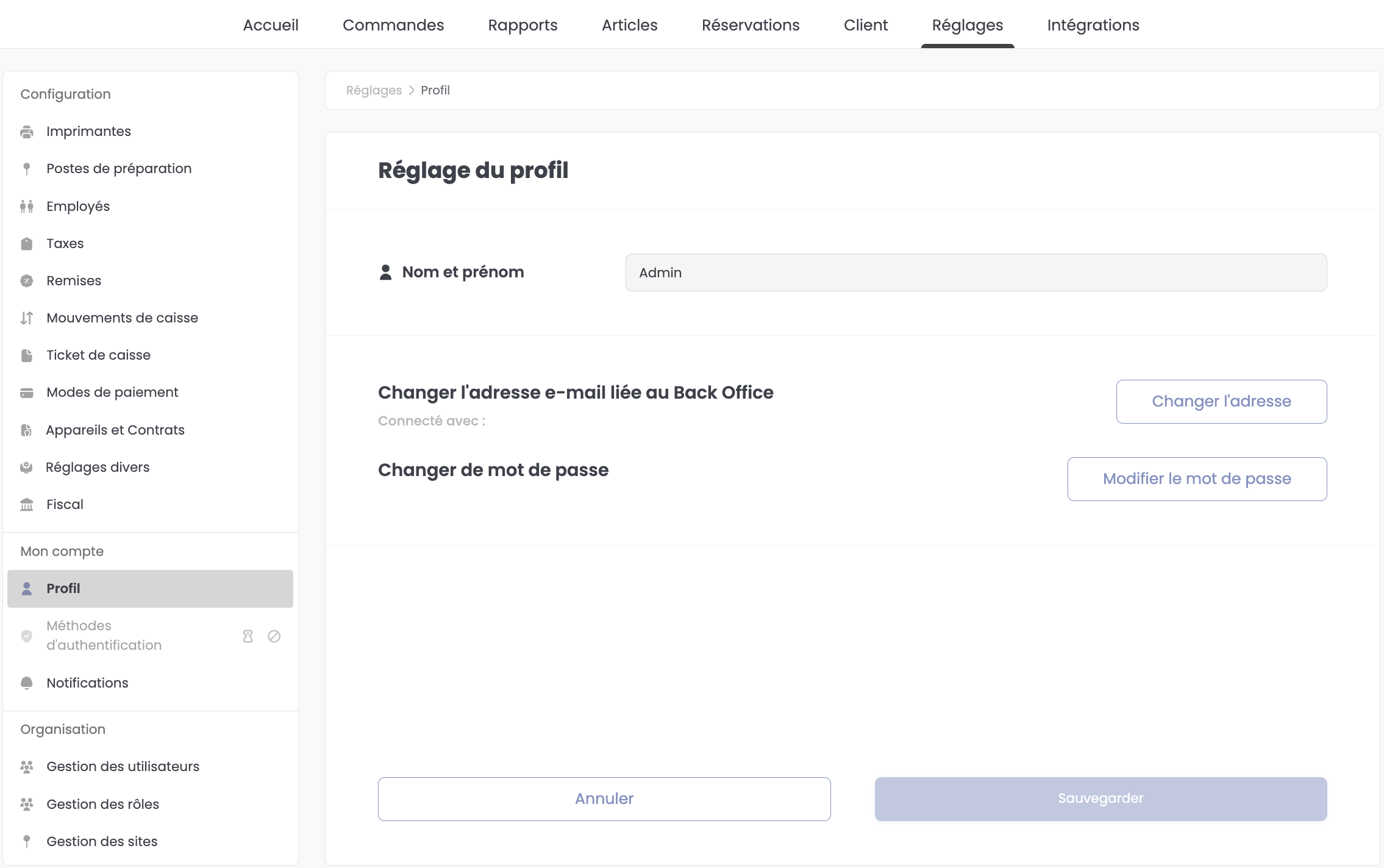Viewport: 1384px width, 868px height.
Task: Click the Employés people icon
Action: click(x=27, y=207)
